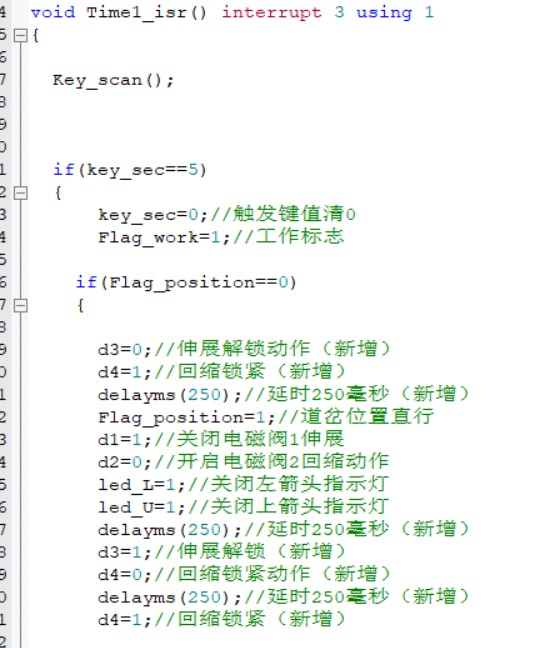Click the 'd2=0;' statement

pos(125,462)
